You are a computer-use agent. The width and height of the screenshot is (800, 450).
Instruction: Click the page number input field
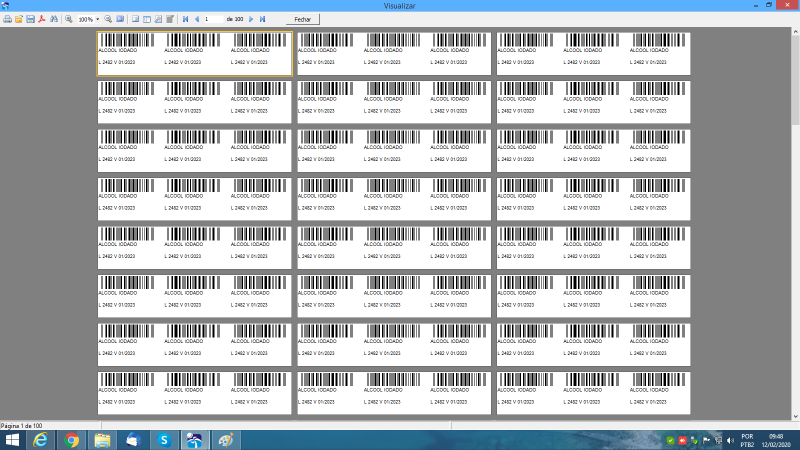(x=214, y=19)
